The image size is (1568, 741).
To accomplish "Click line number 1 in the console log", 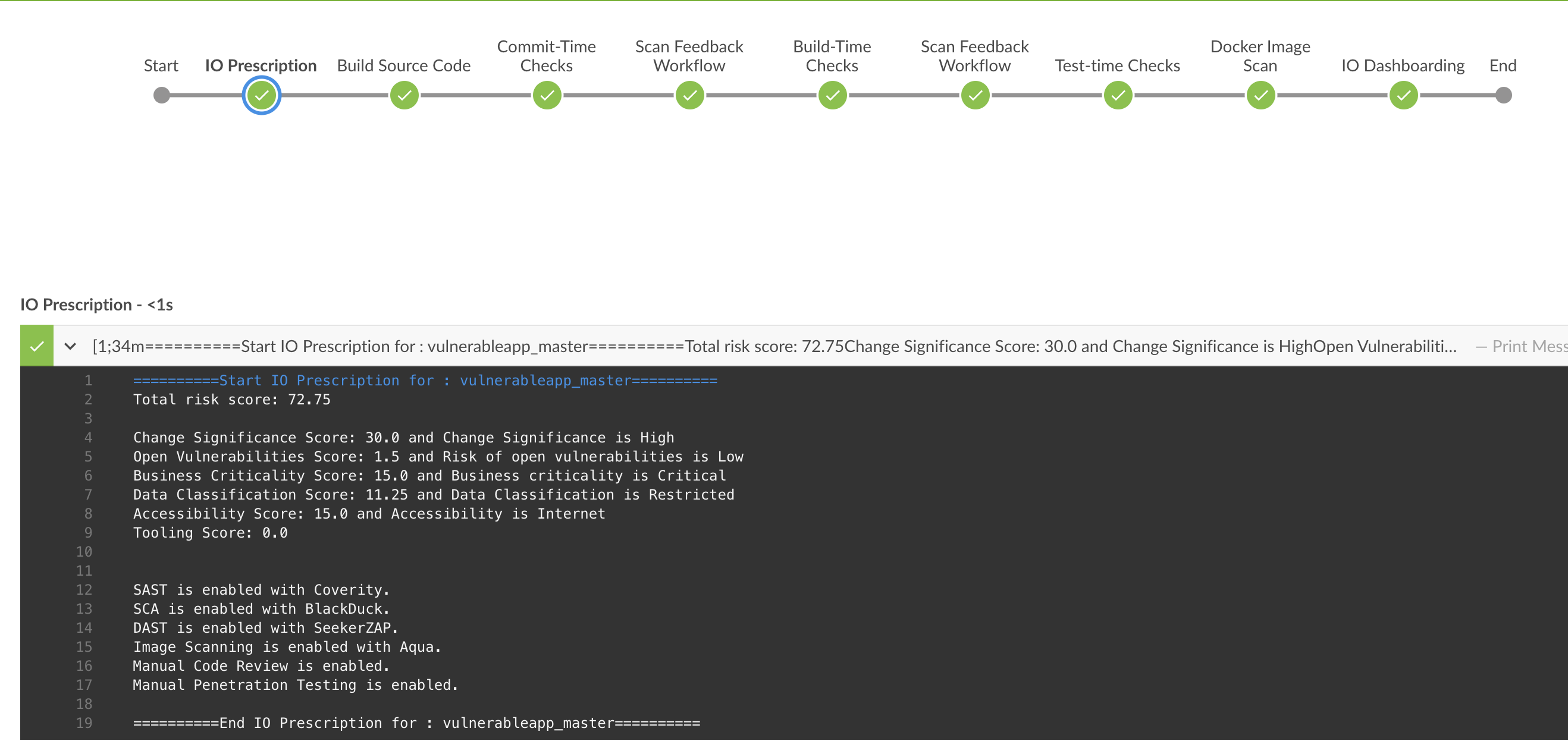I will point(87,380).
